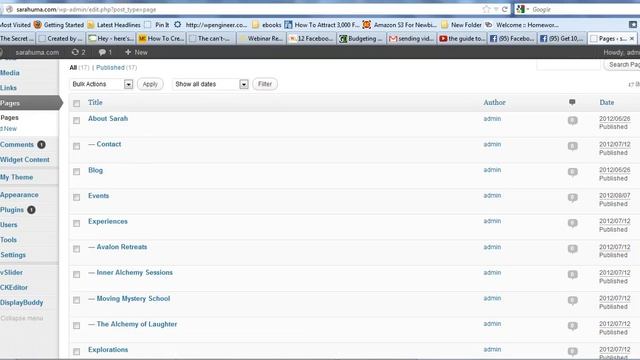Check the box for About Sarah
This screenshot has width=640, height=360.
click(x=76, y=120)
